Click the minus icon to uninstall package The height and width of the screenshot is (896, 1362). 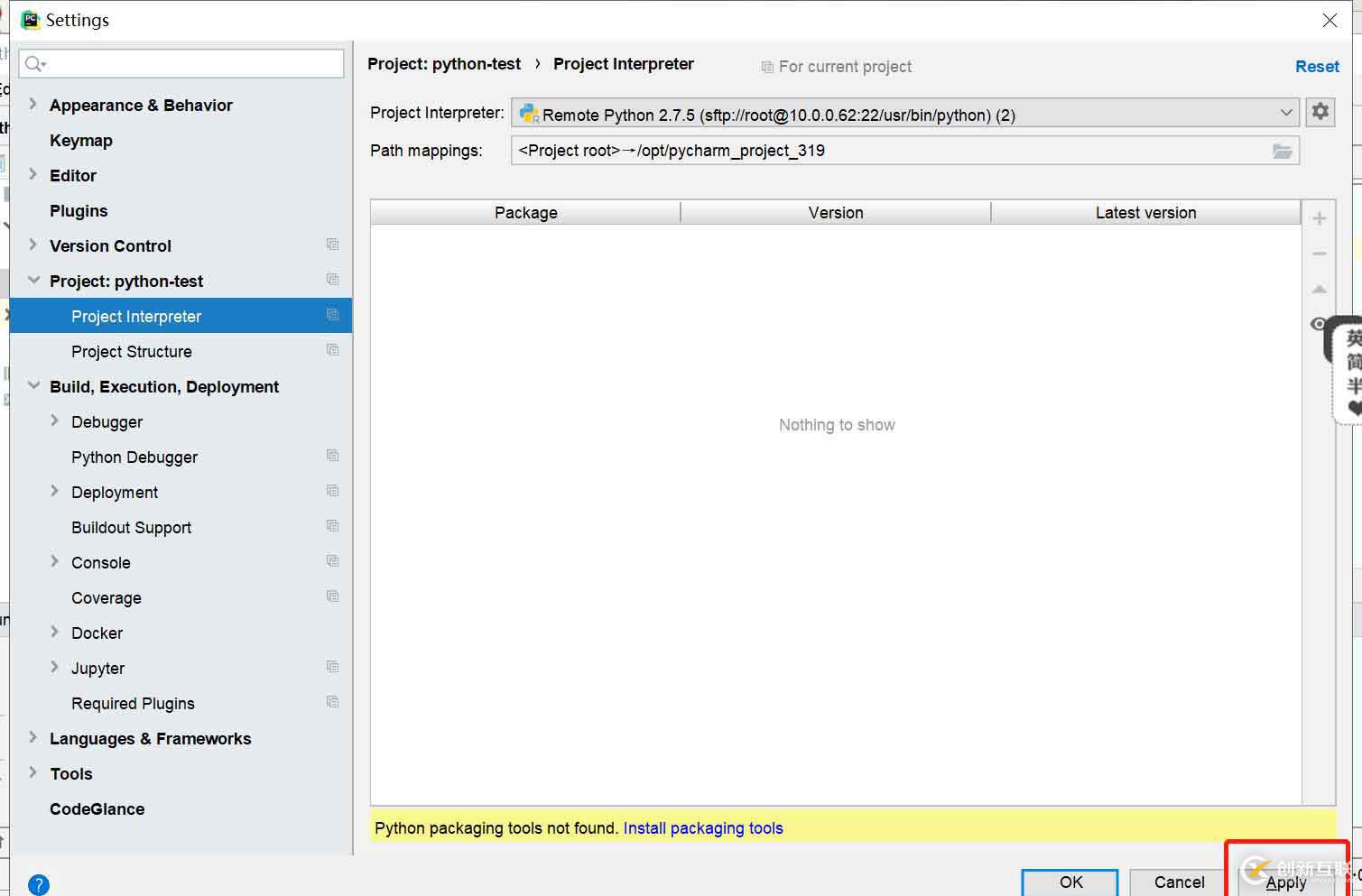coord(1319,254)
